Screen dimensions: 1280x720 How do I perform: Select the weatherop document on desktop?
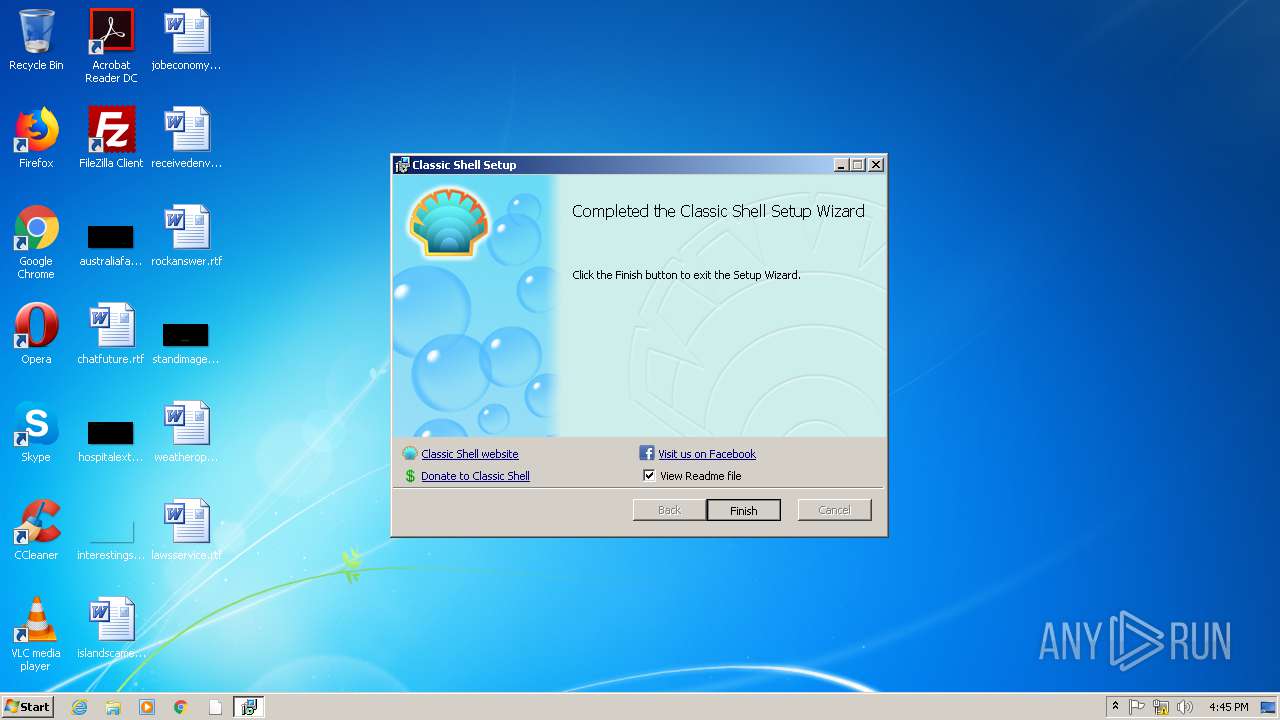point(186,432)
